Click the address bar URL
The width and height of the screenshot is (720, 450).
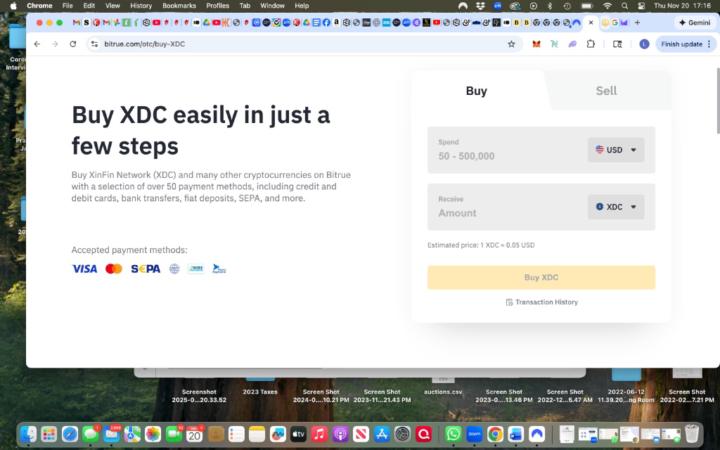coord(145,44)
